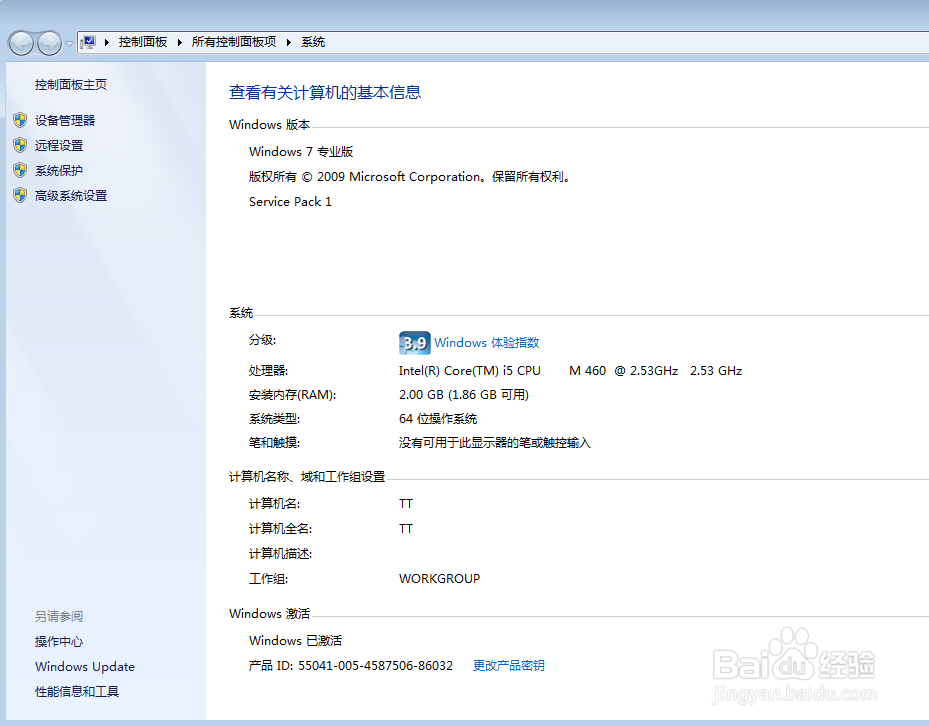
Task: Click the shield icon beside 远程设置
Action: [21, 145]
